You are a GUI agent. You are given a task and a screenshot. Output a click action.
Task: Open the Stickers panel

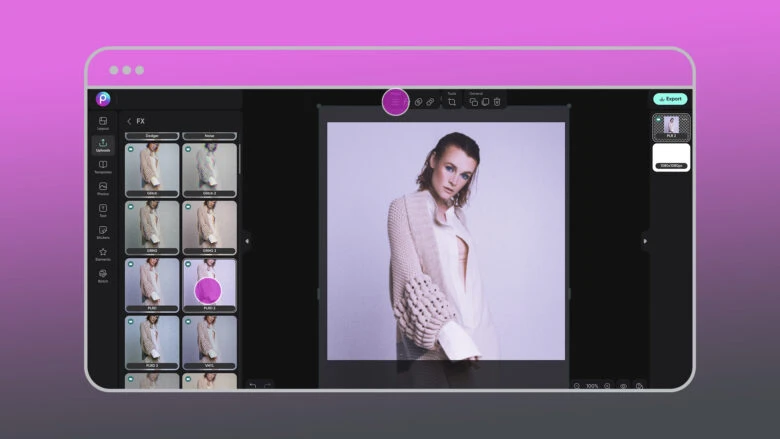(x=103, y=231)
